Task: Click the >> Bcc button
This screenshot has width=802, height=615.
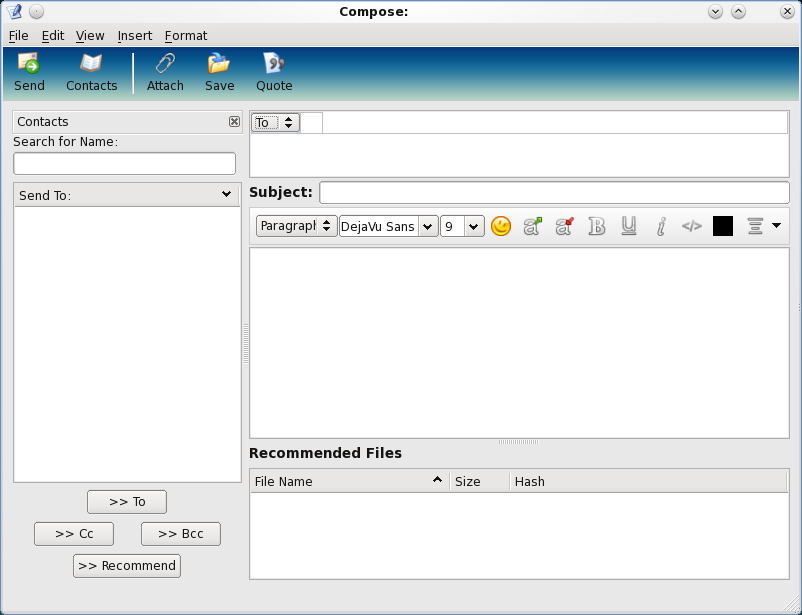Action: (181, 534)
